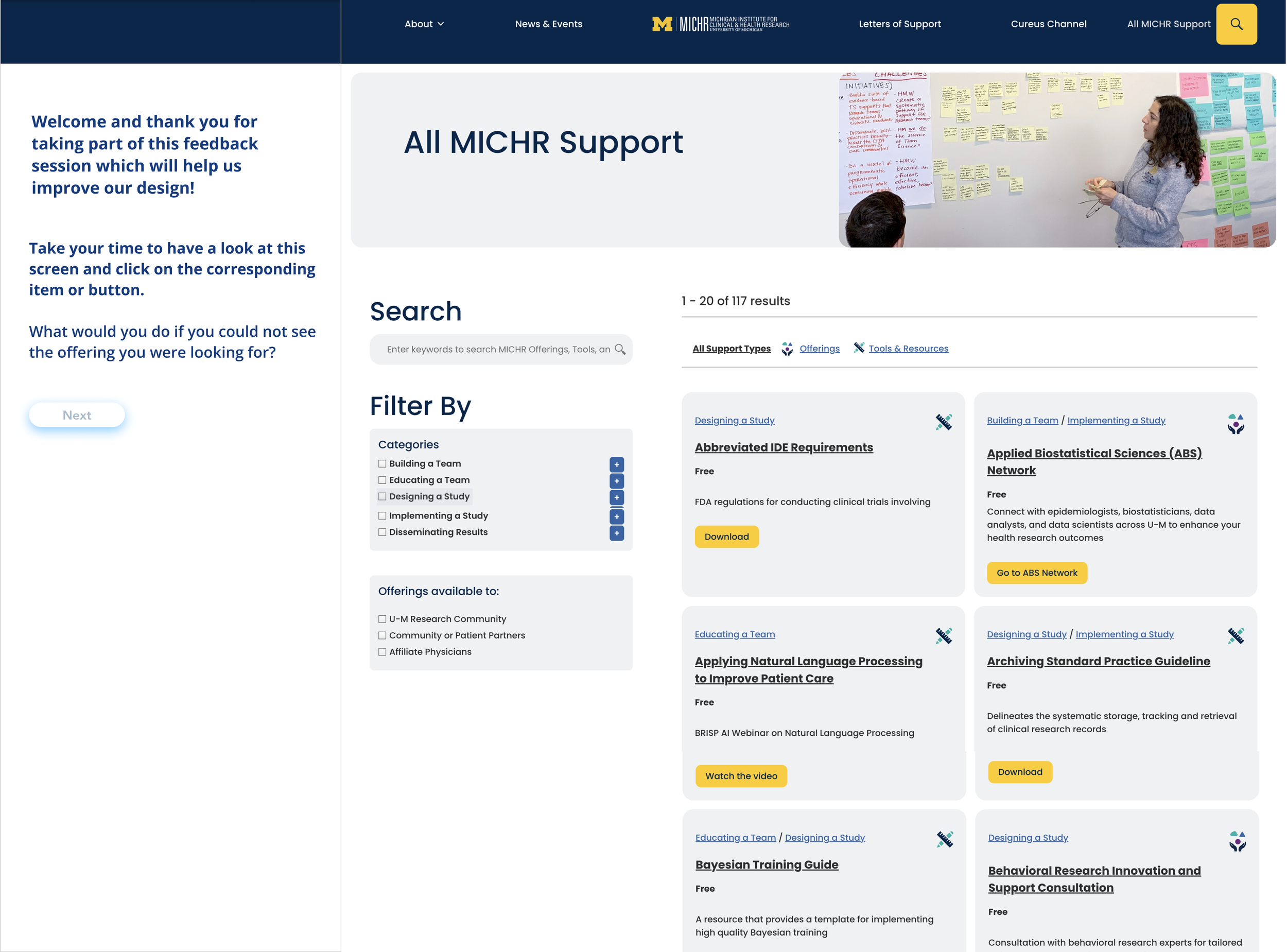Click tool icon on Abbreviated IDE Requirements card

point(943,422)
